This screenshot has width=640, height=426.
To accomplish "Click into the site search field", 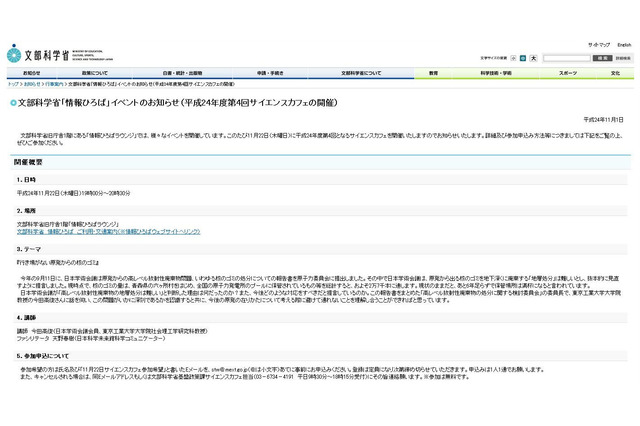I will [x=567, y=58].
